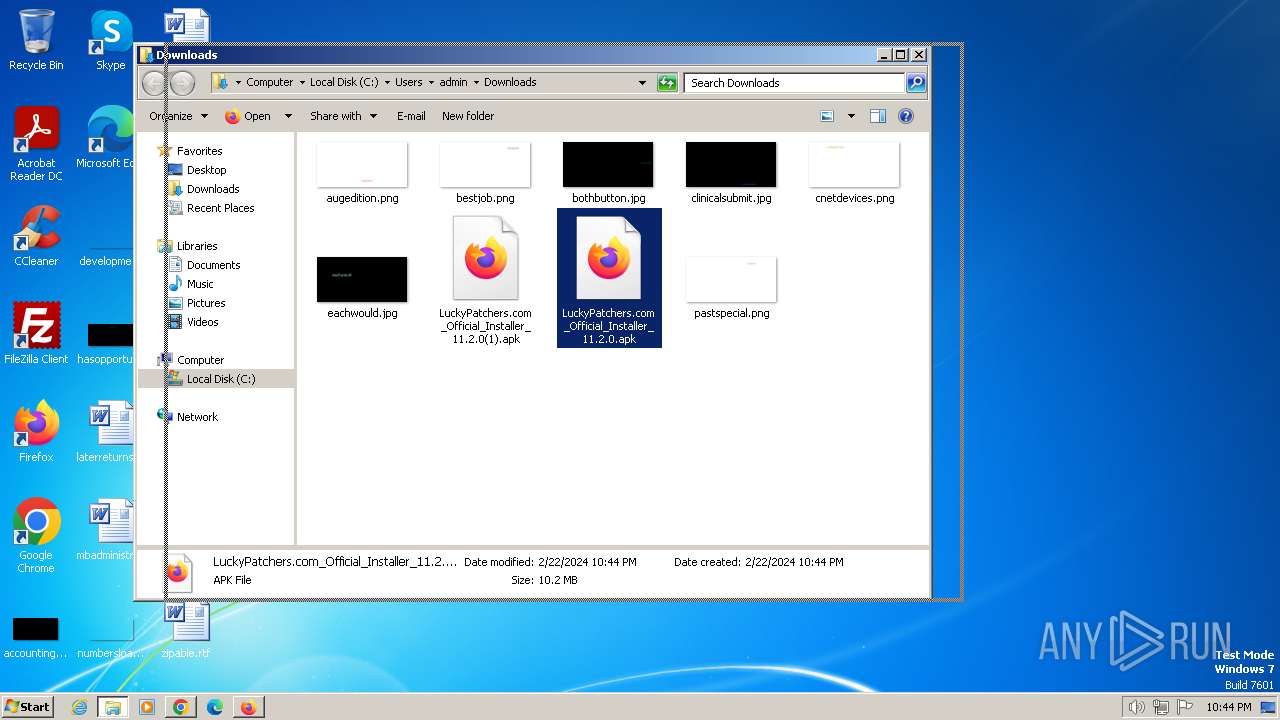Focus the Search Downloads field
1280x720 pixels.
coord(795,83)
